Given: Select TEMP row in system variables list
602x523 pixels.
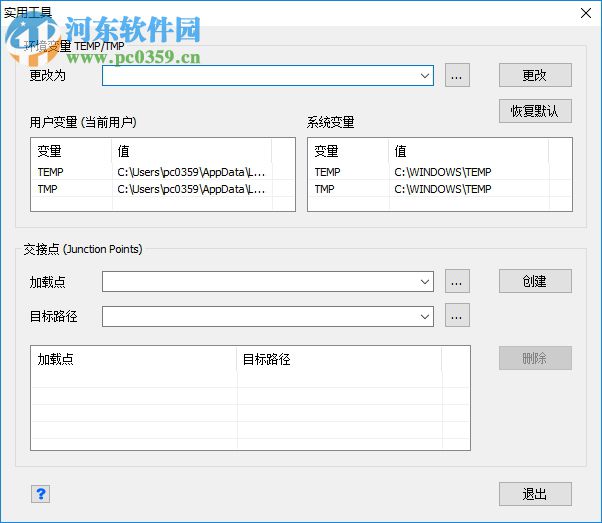Looking at the screenshot, I should coord(440,172).
